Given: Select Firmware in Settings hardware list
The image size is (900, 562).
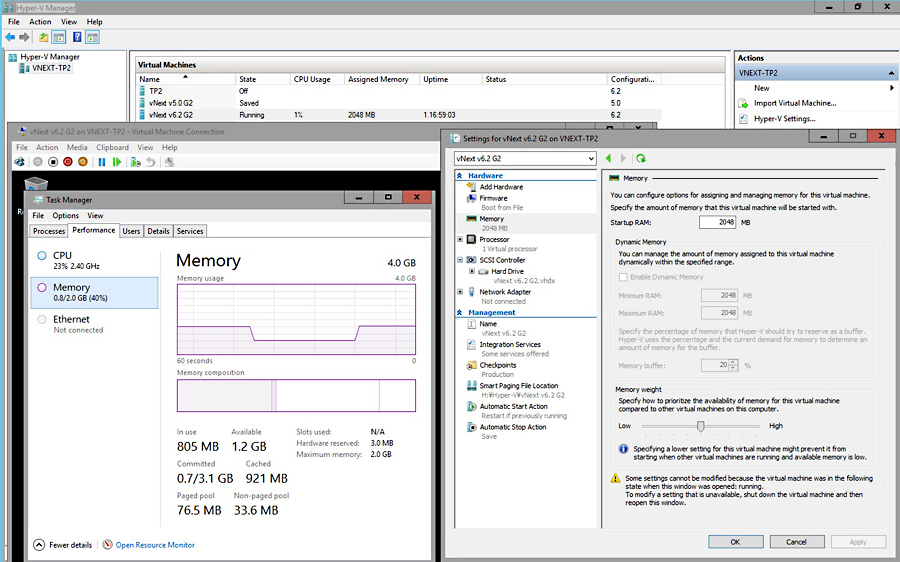Looking at the screenshot, I should [x=494, y=198].
